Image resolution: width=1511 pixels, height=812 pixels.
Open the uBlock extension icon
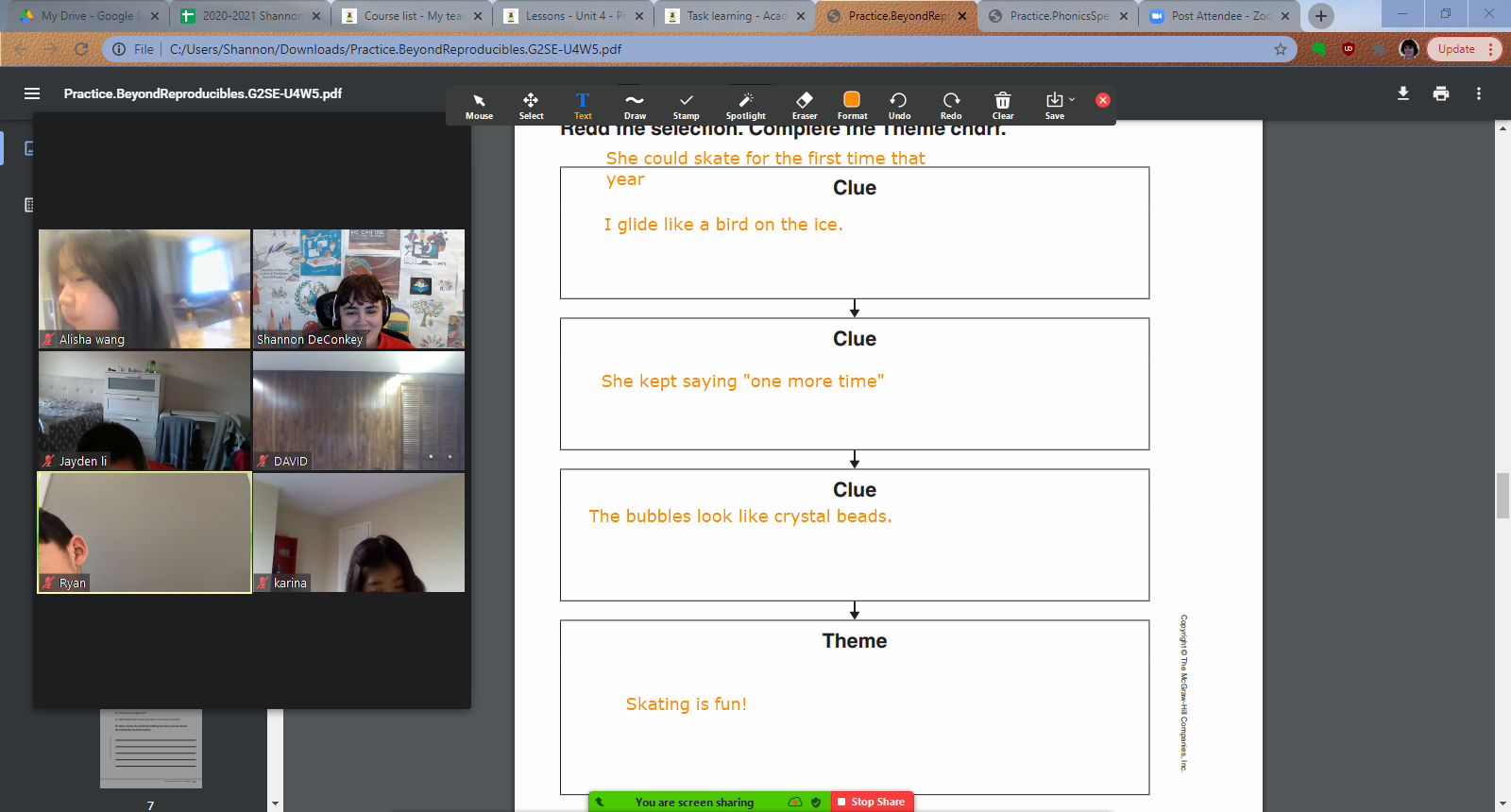[1349, 49]
